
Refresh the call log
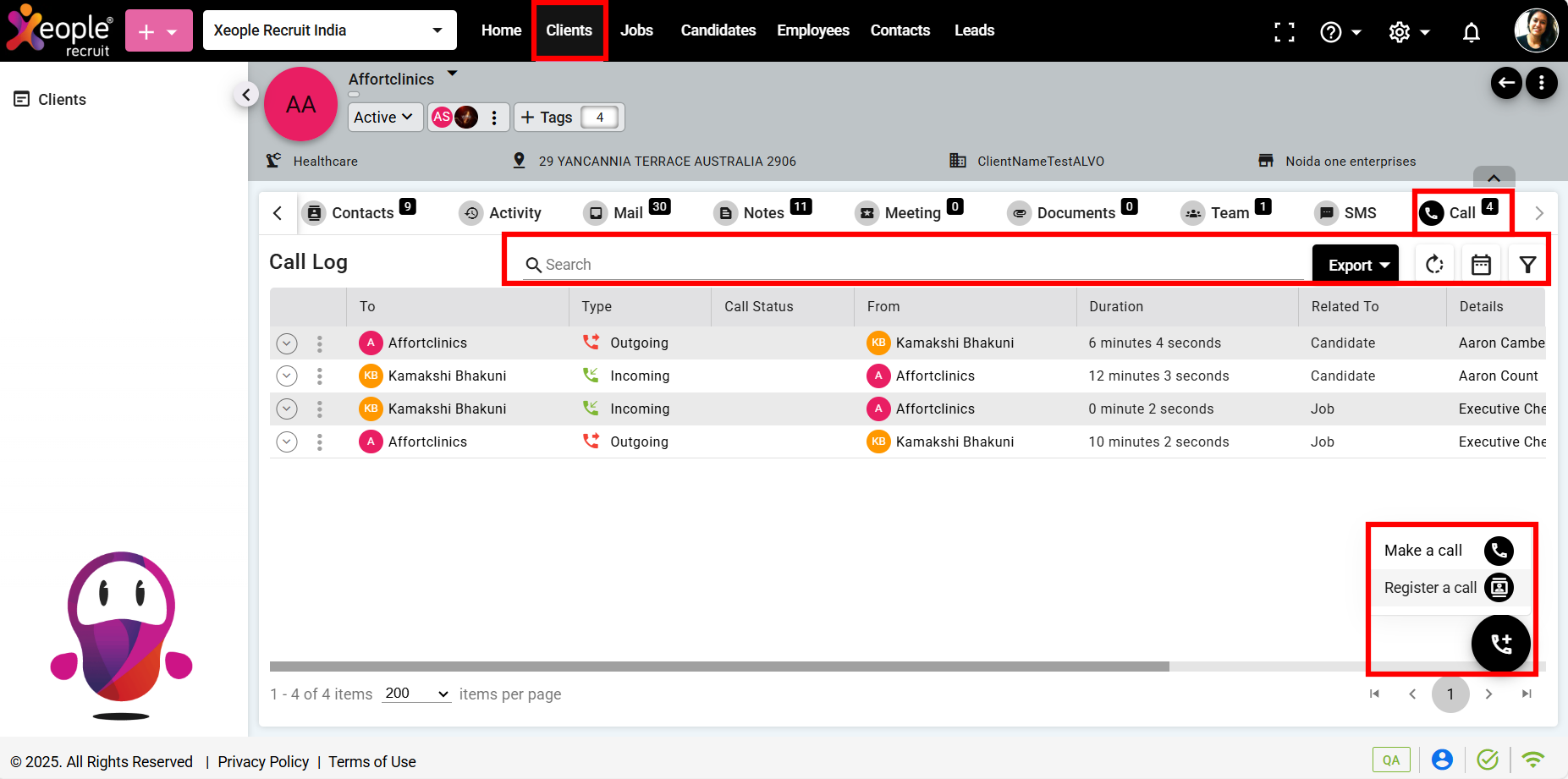pos(1434,265)
